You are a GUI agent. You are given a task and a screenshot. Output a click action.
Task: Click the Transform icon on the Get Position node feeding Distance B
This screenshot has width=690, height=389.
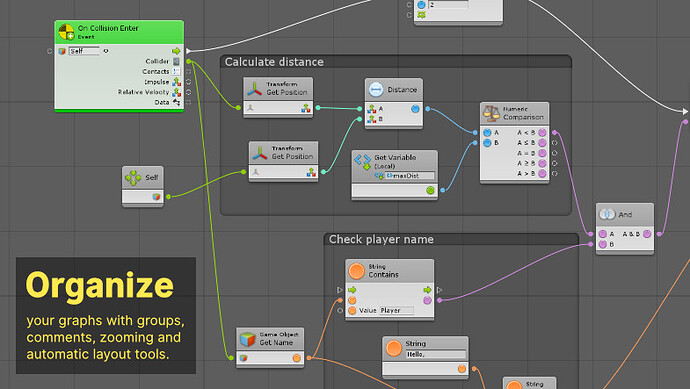(x=260, y=153)
